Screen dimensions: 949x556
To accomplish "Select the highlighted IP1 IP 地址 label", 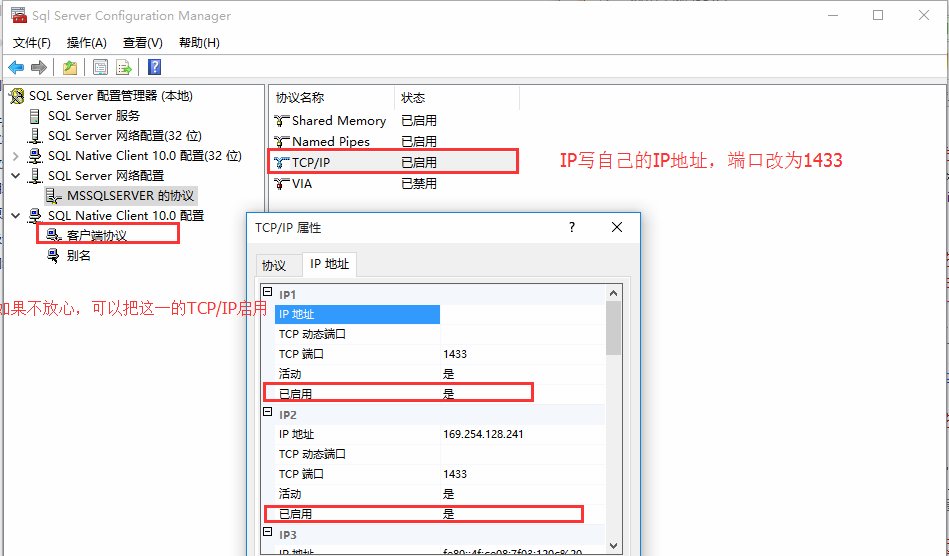I will [357, 314].
